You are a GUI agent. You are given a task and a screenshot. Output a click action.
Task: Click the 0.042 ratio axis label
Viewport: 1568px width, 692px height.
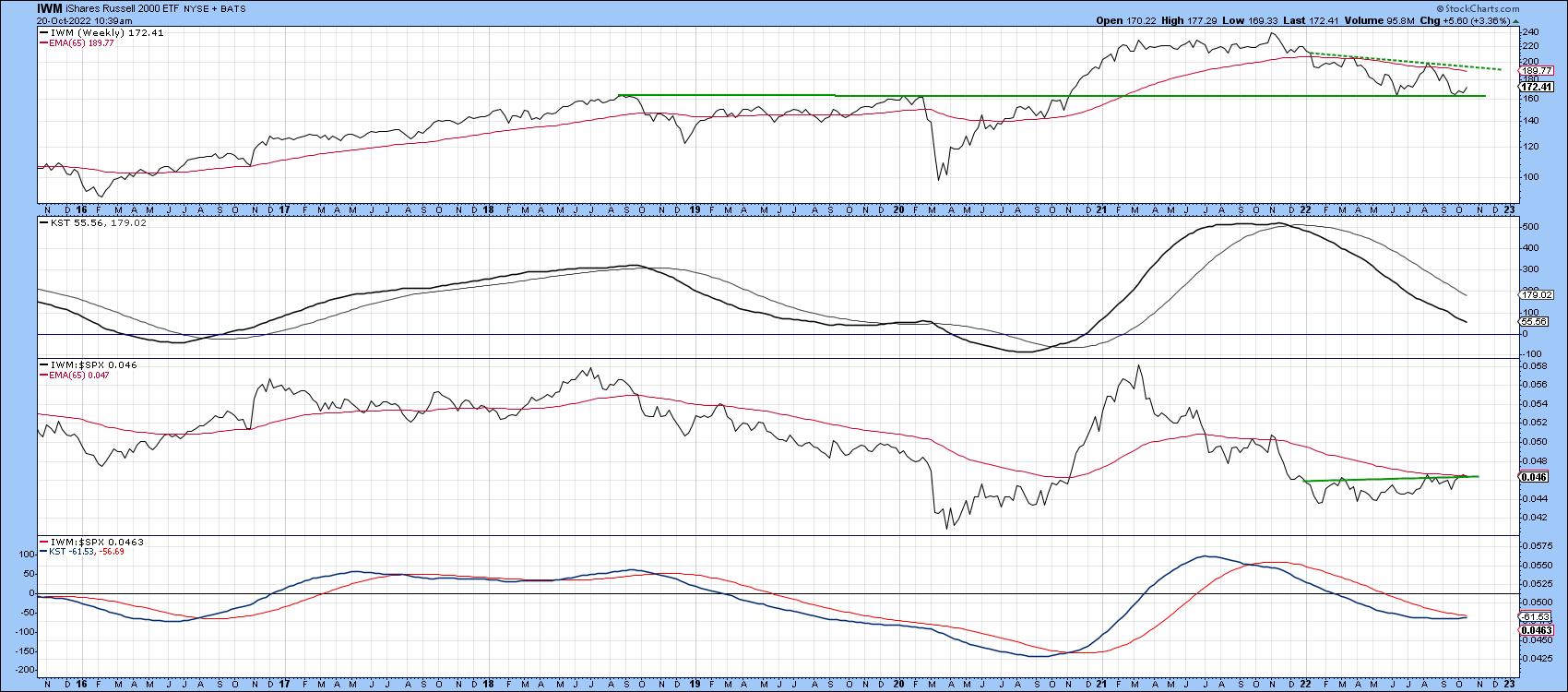[x=1533, y=518]
